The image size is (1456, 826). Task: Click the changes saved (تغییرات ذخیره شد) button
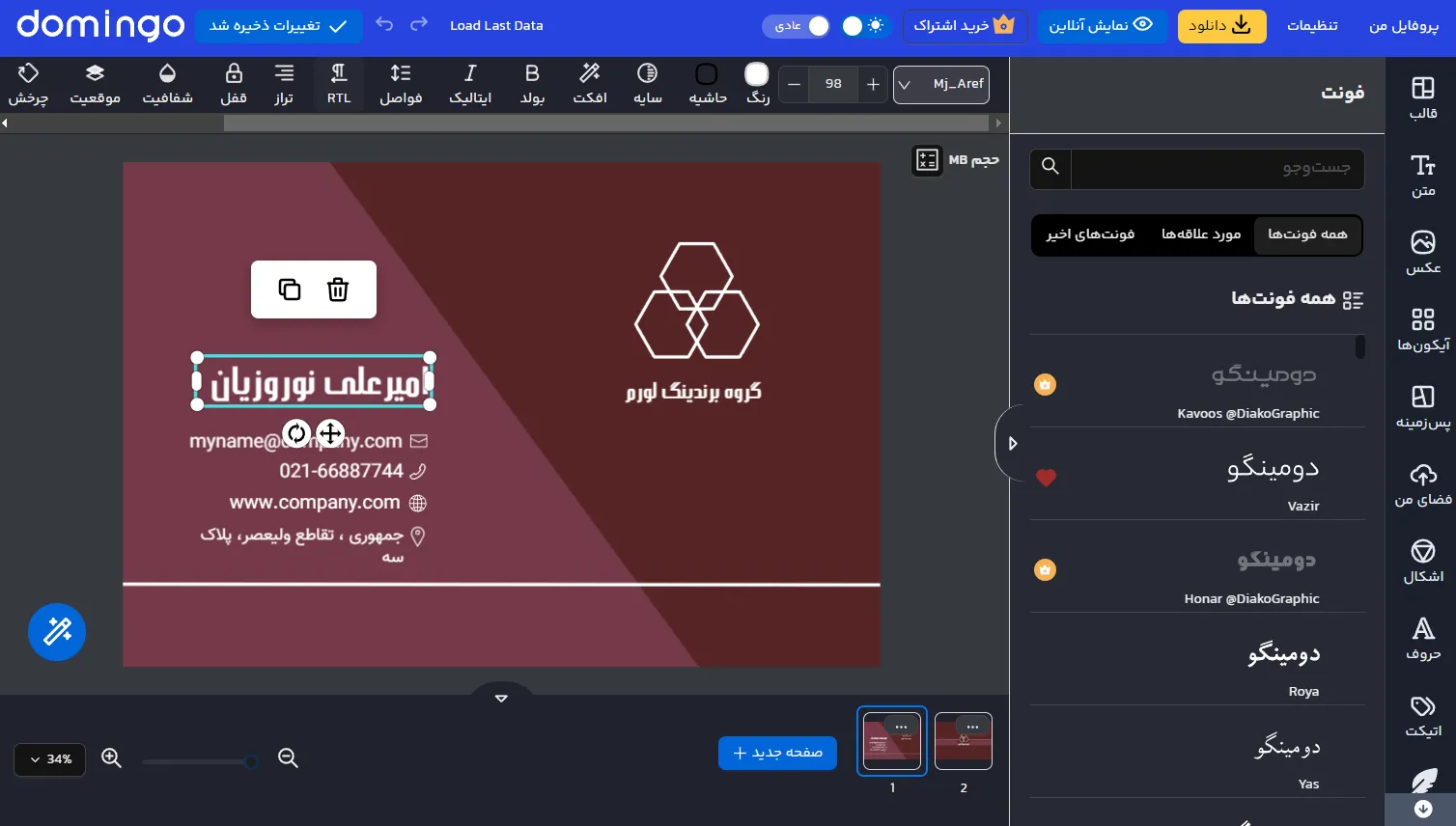click(279, 26)
